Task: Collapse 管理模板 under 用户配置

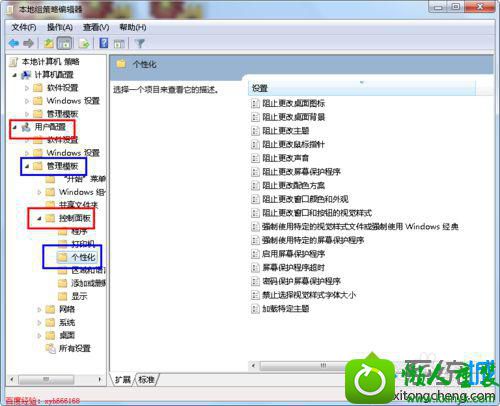Action: point(27,166)
